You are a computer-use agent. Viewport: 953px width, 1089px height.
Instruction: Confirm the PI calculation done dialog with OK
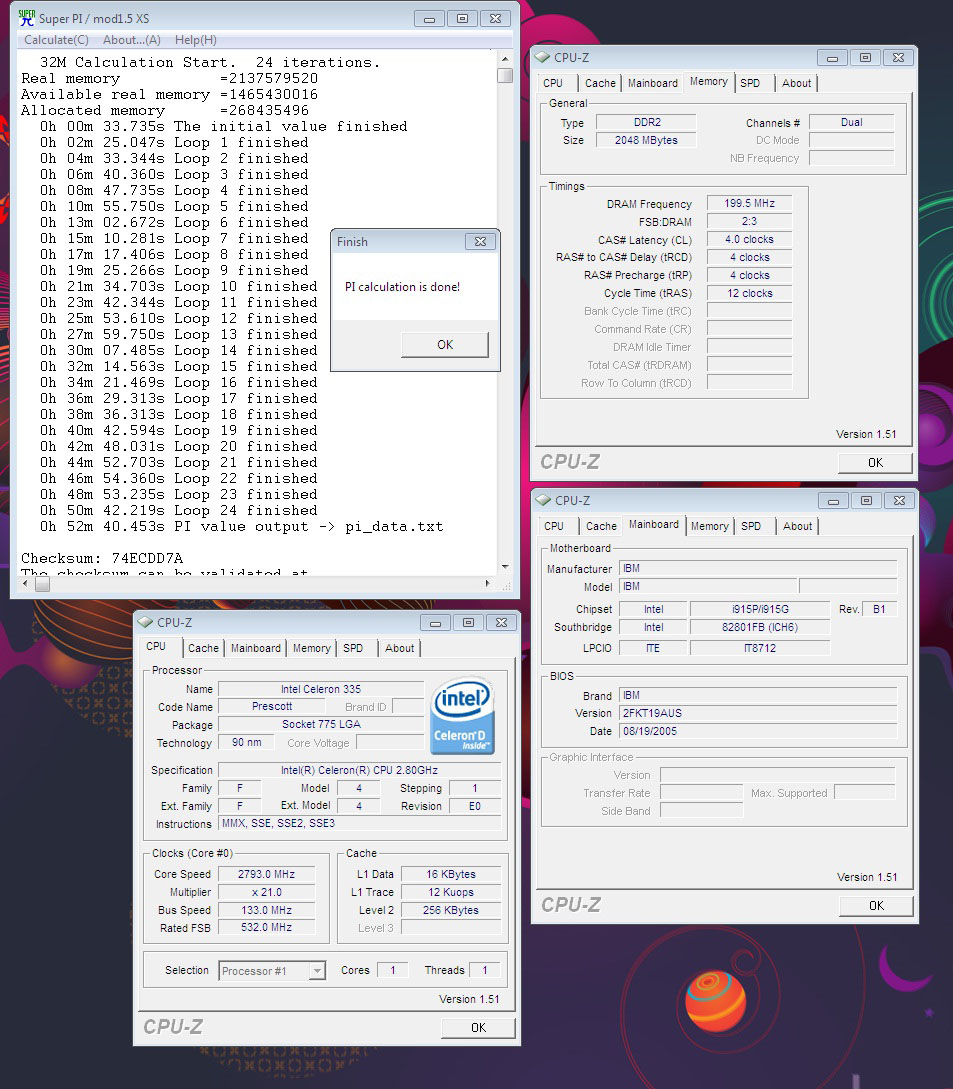click(445, 344)
